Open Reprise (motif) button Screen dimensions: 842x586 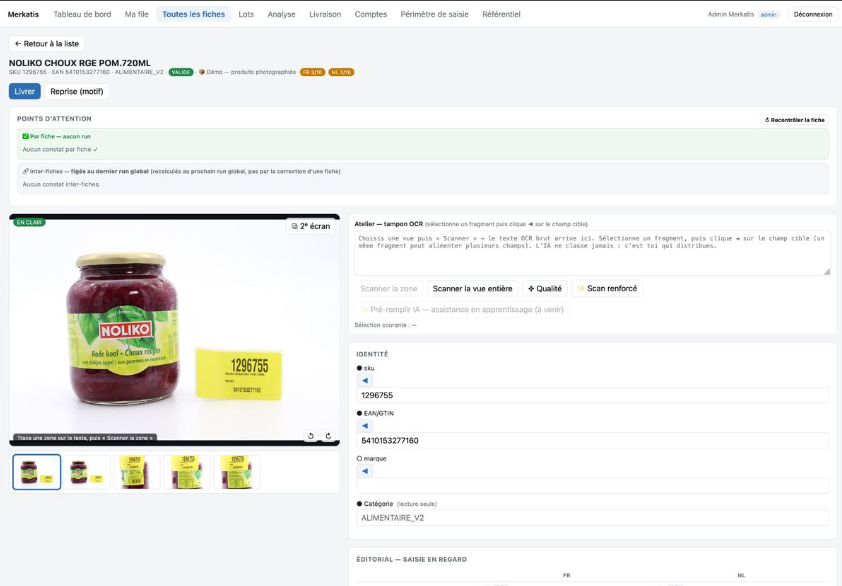coord(77,91)
